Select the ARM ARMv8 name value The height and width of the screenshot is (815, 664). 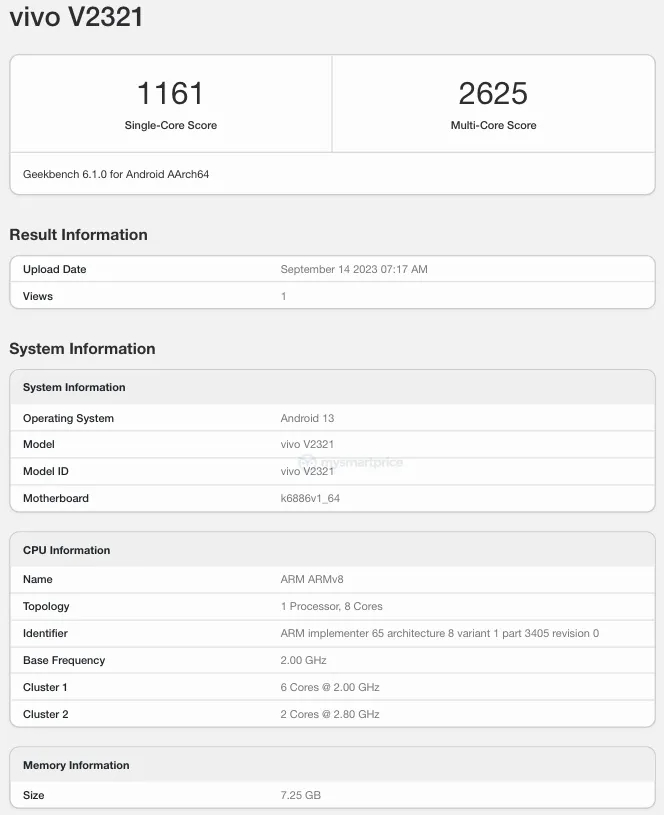[x=312, y=580]
